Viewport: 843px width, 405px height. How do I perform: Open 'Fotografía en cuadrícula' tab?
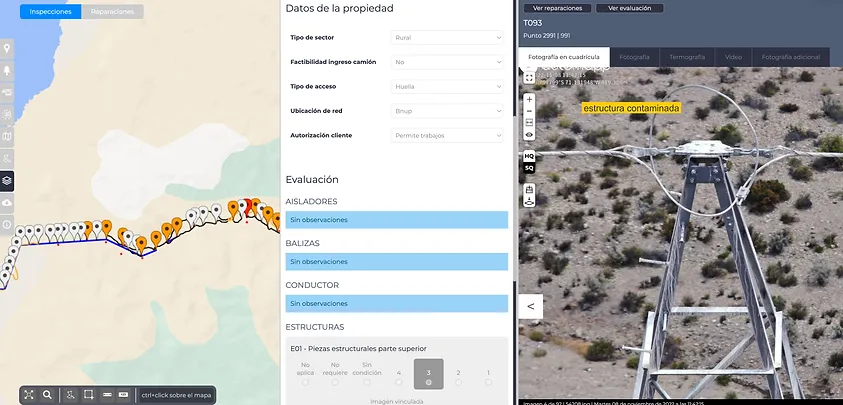tap(564, 56)
